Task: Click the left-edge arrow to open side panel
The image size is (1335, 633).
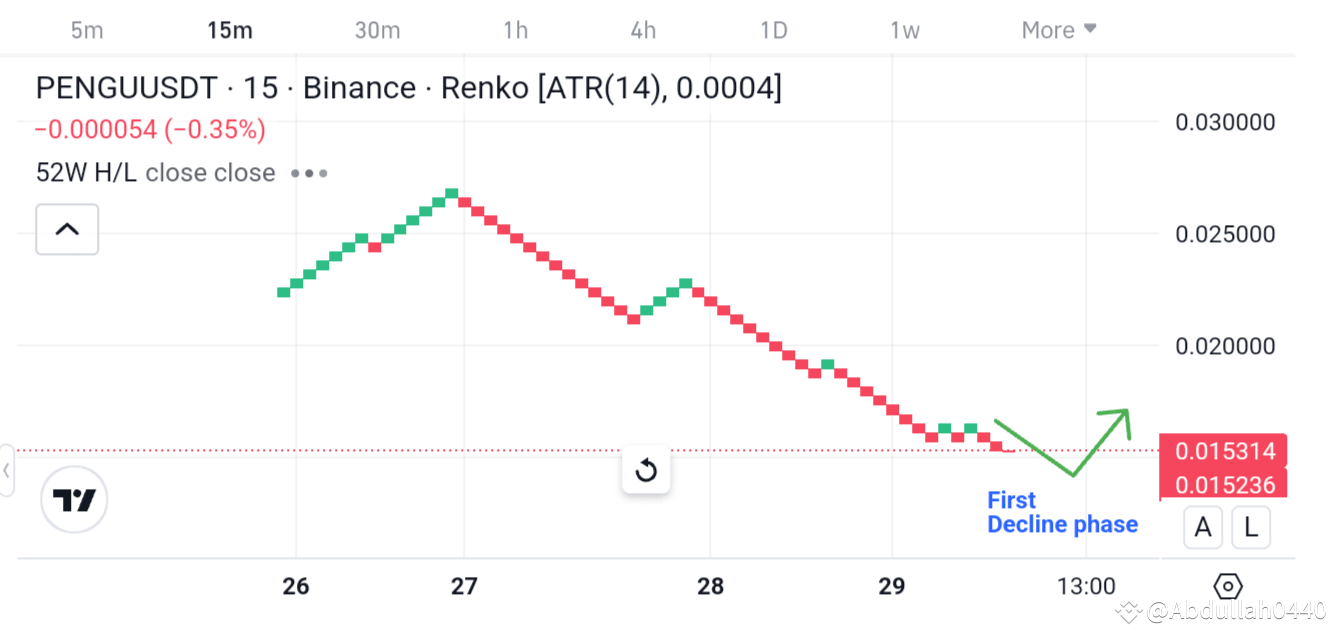Action: tap(7, 470)
